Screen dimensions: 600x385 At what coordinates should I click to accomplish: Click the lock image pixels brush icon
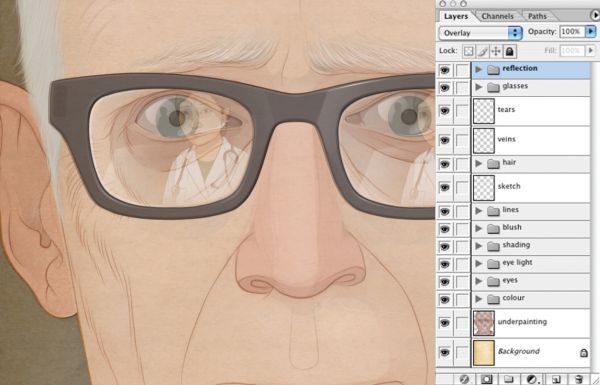coord(483,51)
